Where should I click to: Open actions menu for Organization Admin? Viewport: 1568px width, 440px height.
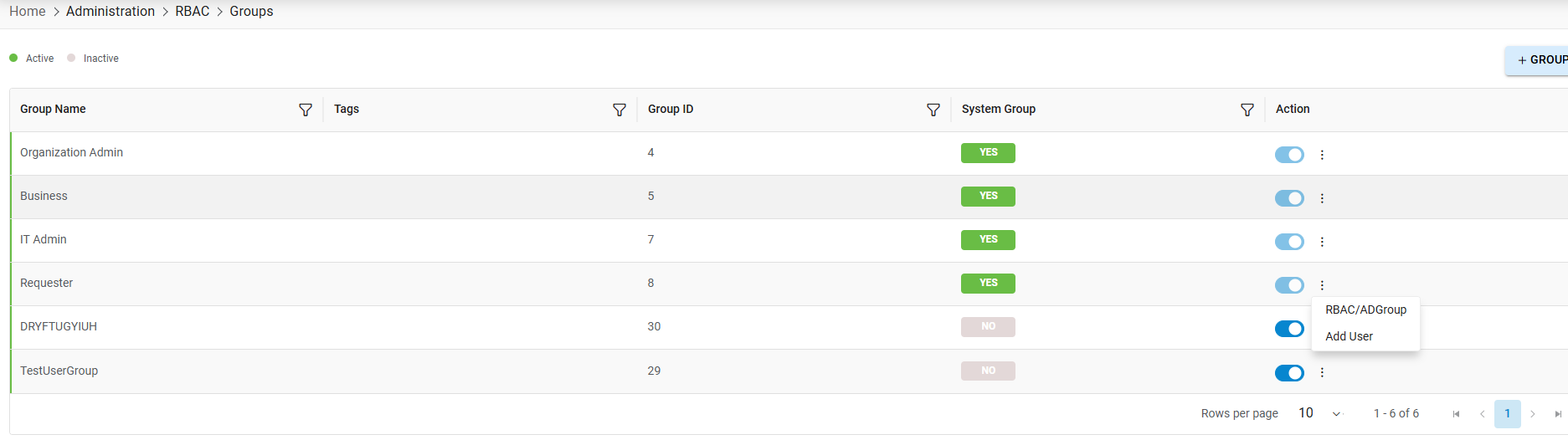coord(1322,155)
